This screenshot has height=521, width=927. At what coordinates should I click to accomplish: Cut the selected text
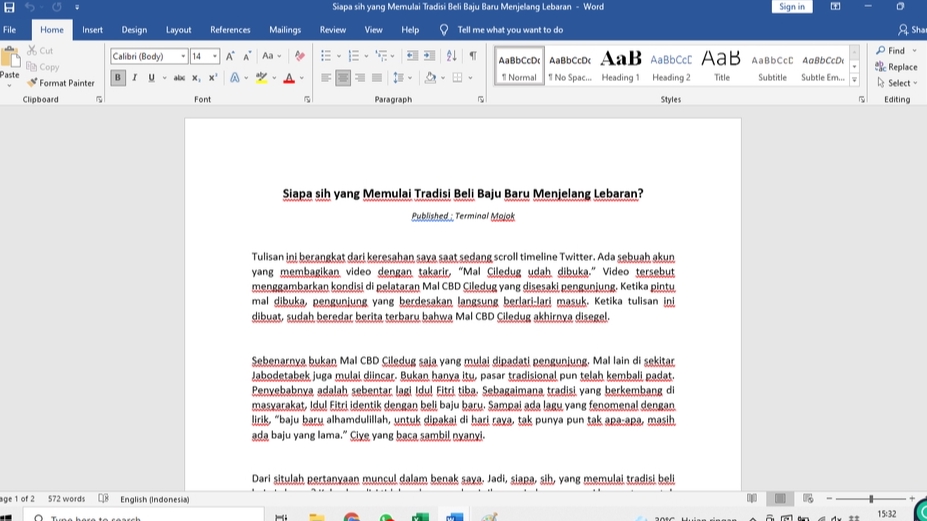(x=40, y=51)
